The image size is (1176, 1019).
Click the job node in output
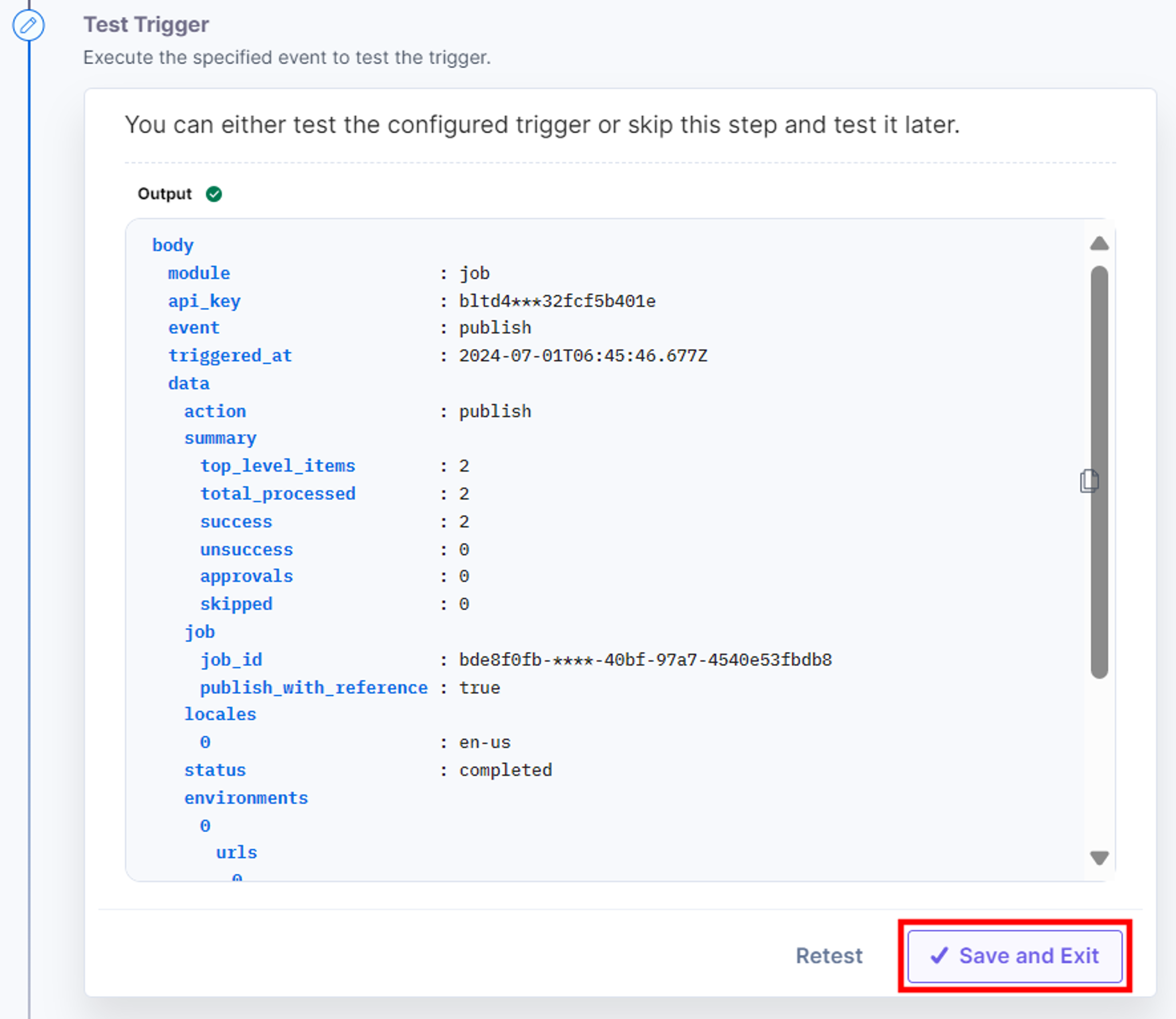[200, 632]
